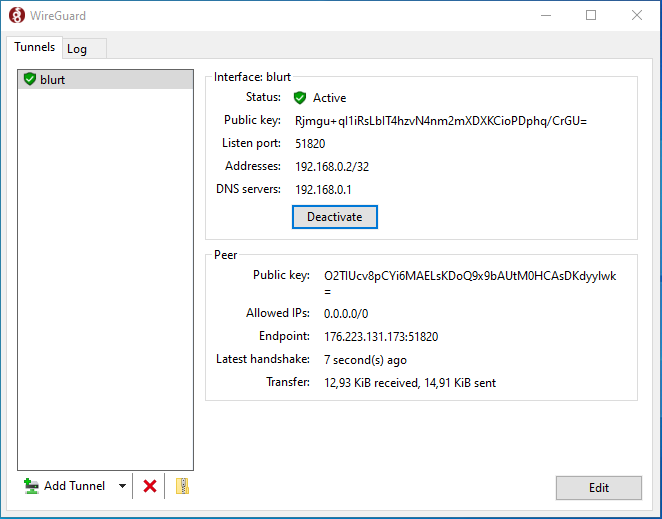This screenshot has width=662, height=519.
Task: Open the Add Tunnel dropdown arrow
Action: click(x=122, y=486)
